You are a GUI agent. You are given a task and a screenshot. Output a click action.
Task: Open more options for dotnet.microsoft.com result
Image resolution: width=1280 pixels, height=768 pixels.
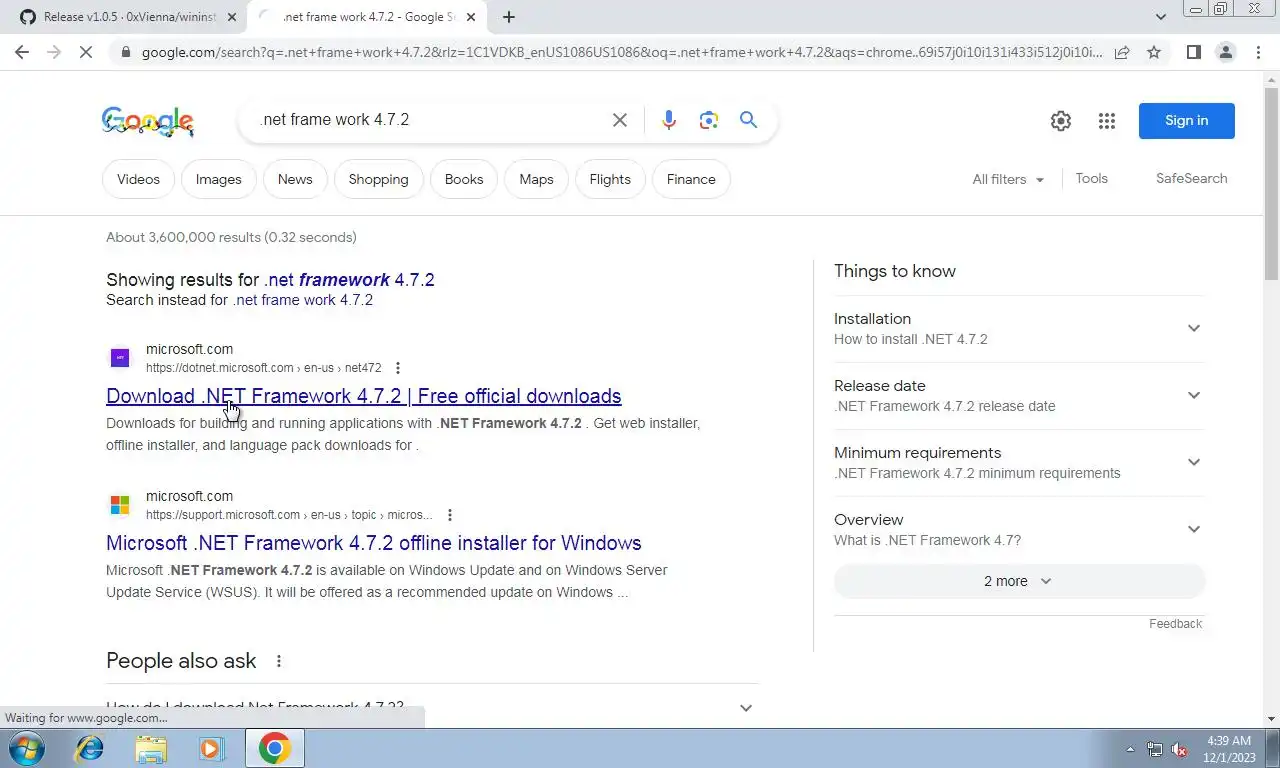pyautogui.click(x=398, y=368)
